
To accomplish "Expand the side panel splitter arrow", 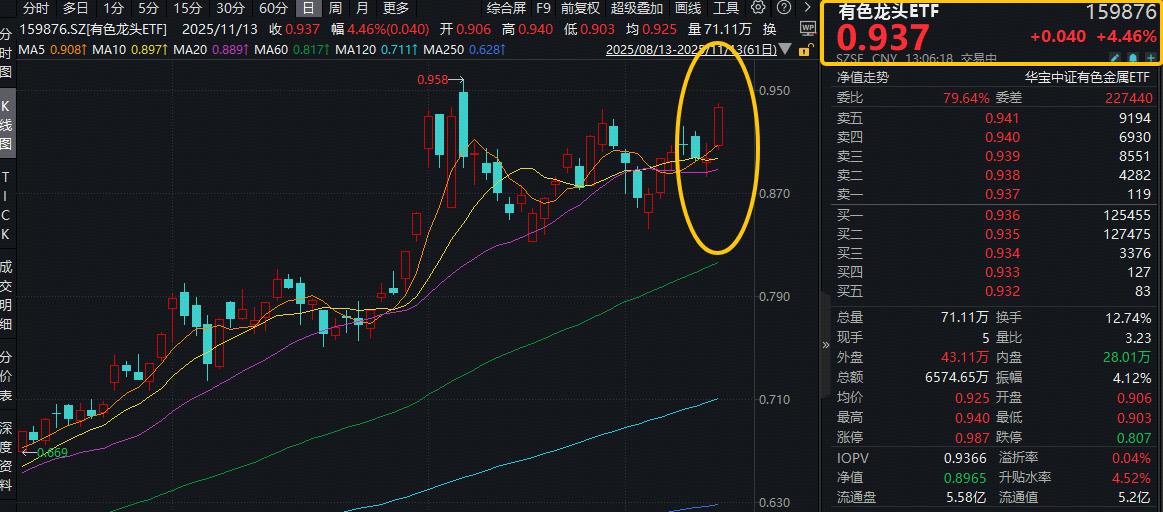I will (x=824, y=345).
